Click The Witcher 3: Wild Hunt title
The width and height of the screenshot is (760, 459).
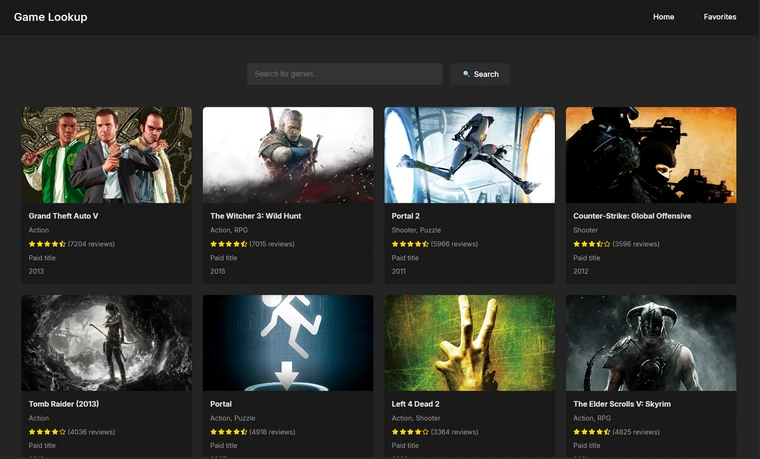pyautogui.click(x=255, y=216)
